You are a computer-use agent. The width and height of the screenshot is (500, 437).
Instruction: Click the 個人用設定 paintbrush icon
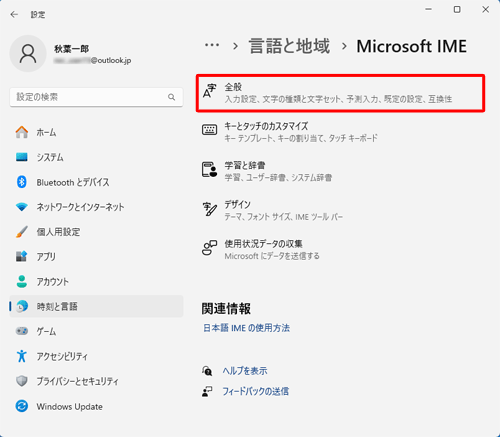coord(22,232)
